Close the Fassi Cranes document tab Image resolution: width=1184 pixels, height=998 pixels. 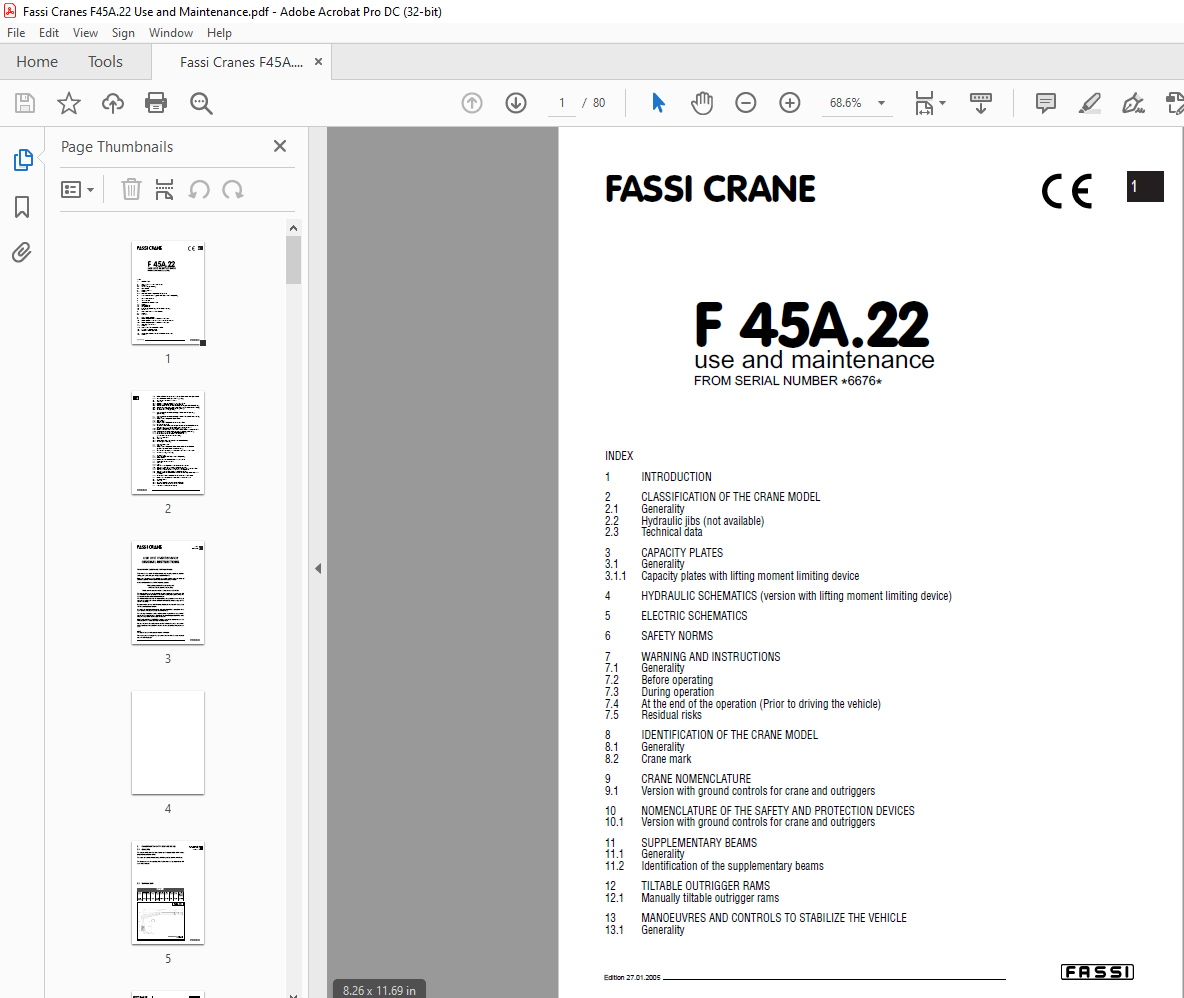click(319, 62)
